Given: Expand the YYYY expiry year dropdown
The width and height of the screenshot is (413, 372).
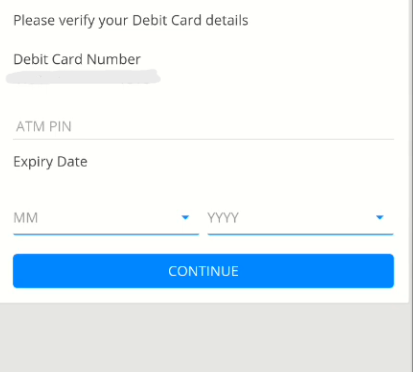Looking at the screenshot, I should tap(300, 218).
